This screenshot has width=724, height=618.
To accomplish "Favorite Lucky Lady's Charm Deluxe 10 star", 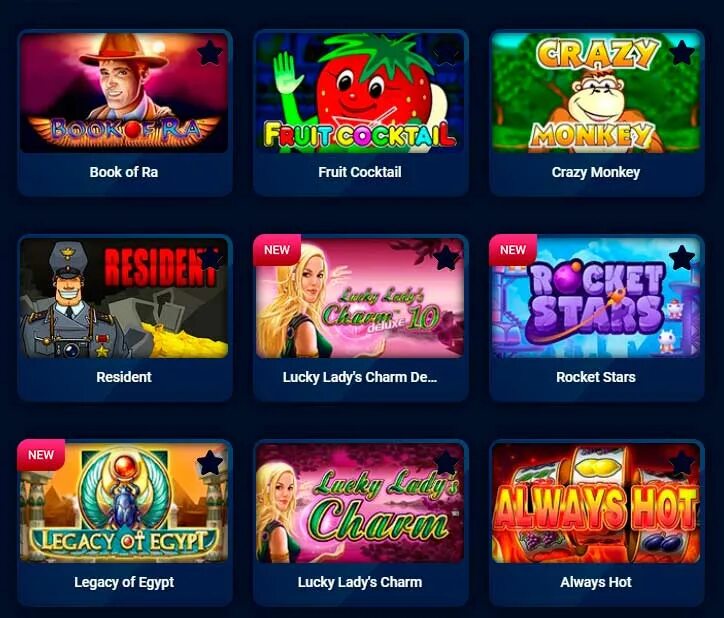I will click(x=446, y=258).
